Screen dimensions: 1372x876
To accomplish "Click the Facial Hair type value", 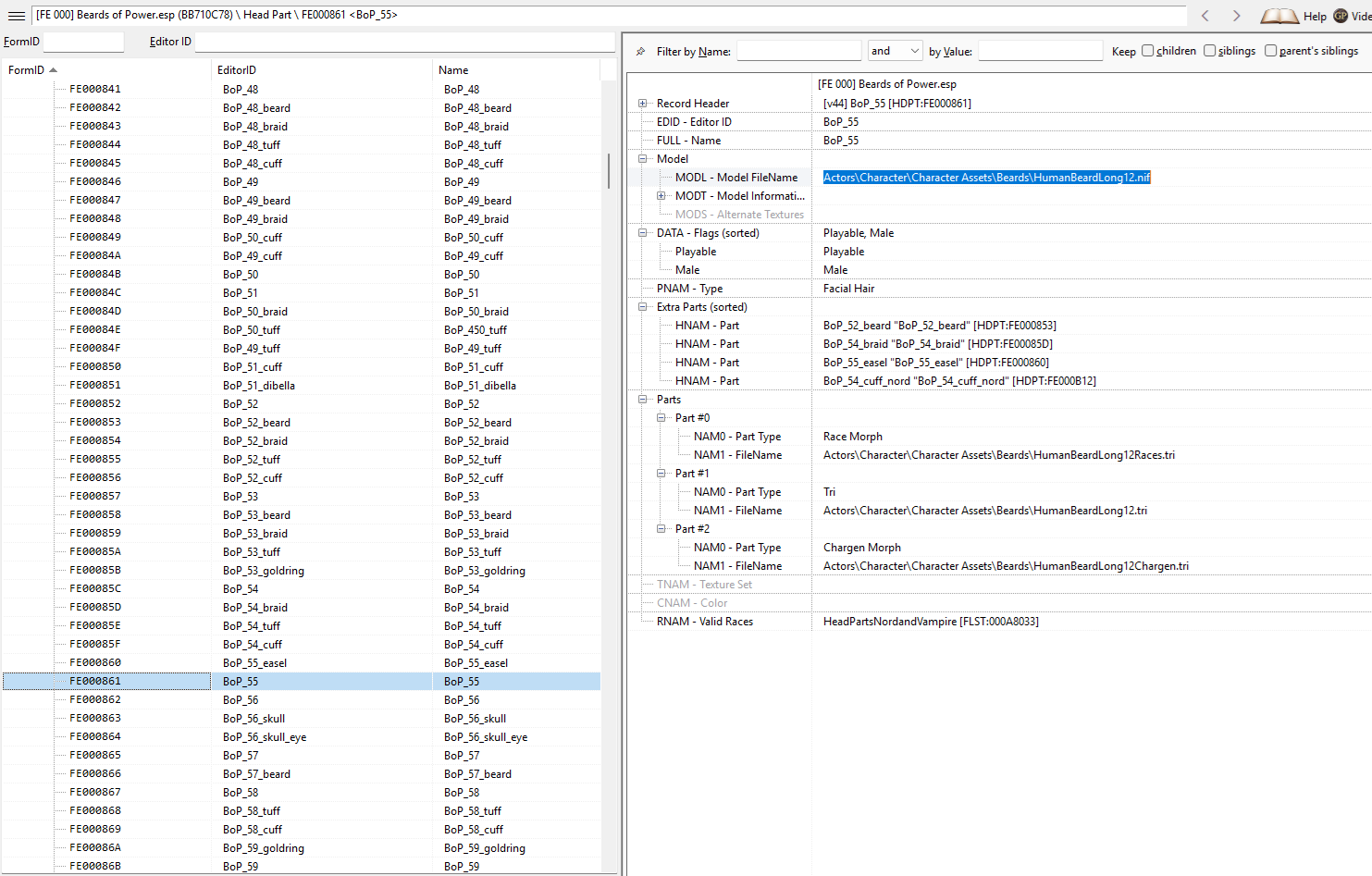I will [848, 289].
